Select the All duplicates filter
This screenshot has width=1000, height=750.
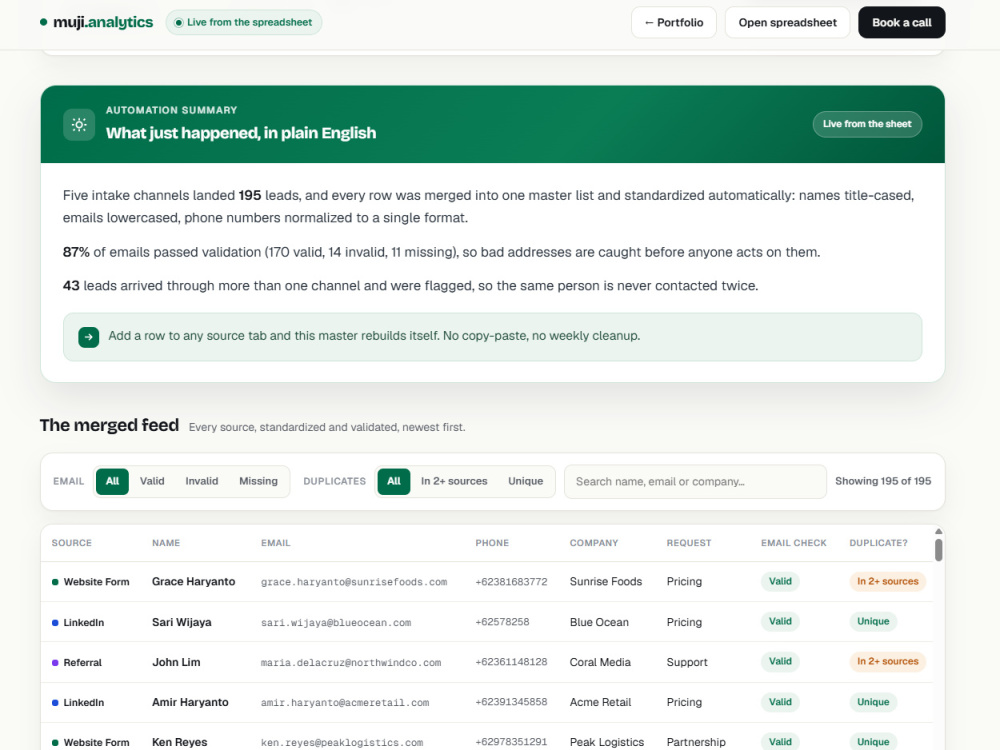coord(394,482)
